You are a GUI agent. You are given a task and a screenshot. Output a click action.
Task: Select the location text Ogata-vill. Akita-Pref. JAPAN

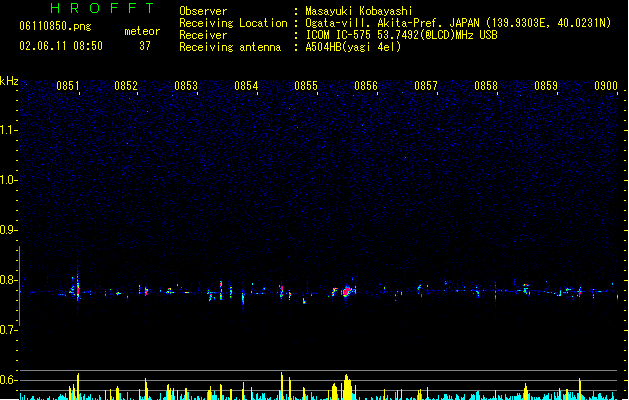tap(392, 23)
